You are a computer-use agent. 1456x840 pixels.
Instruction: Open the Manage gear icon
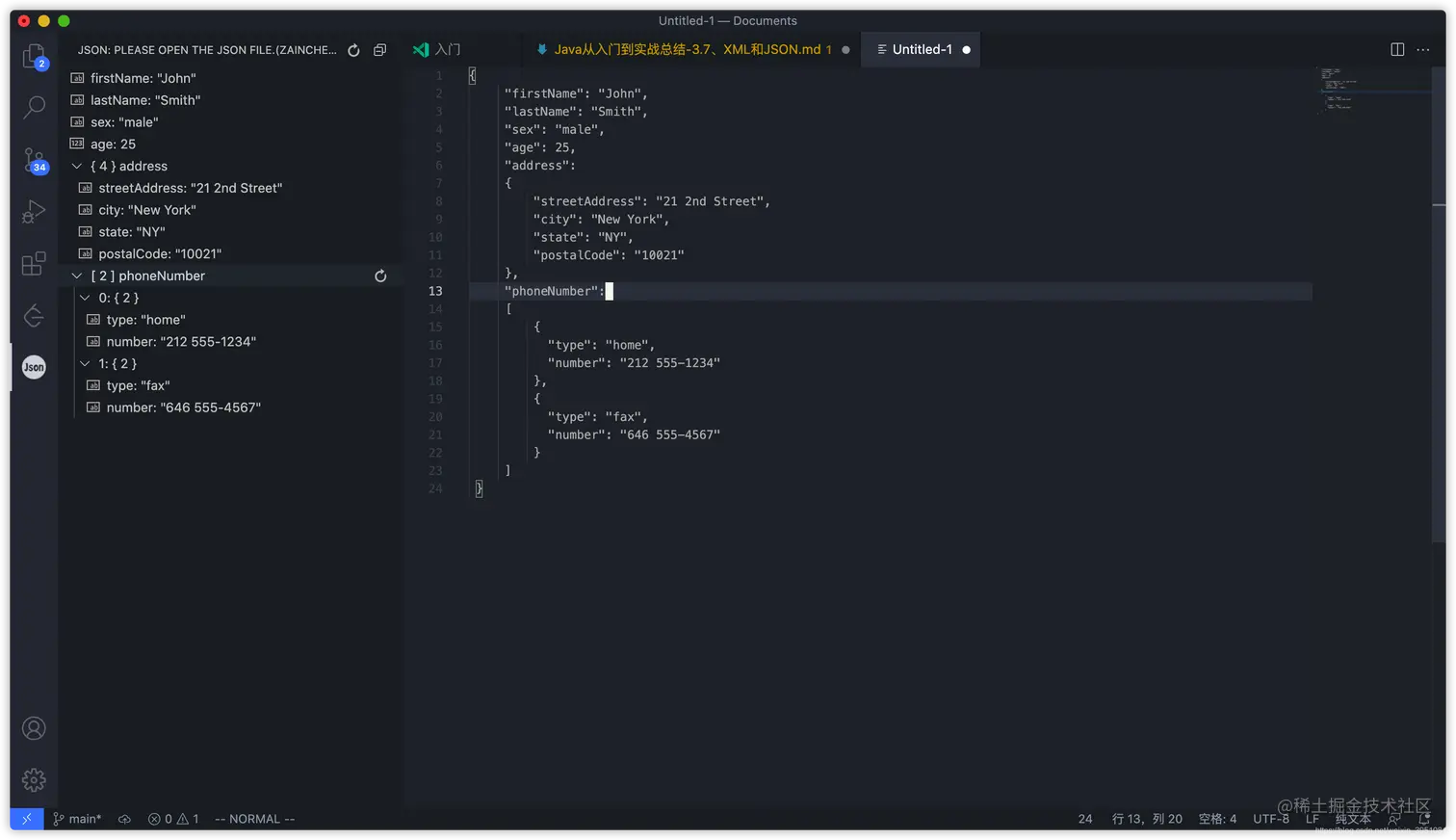click(x=34, y=779)
